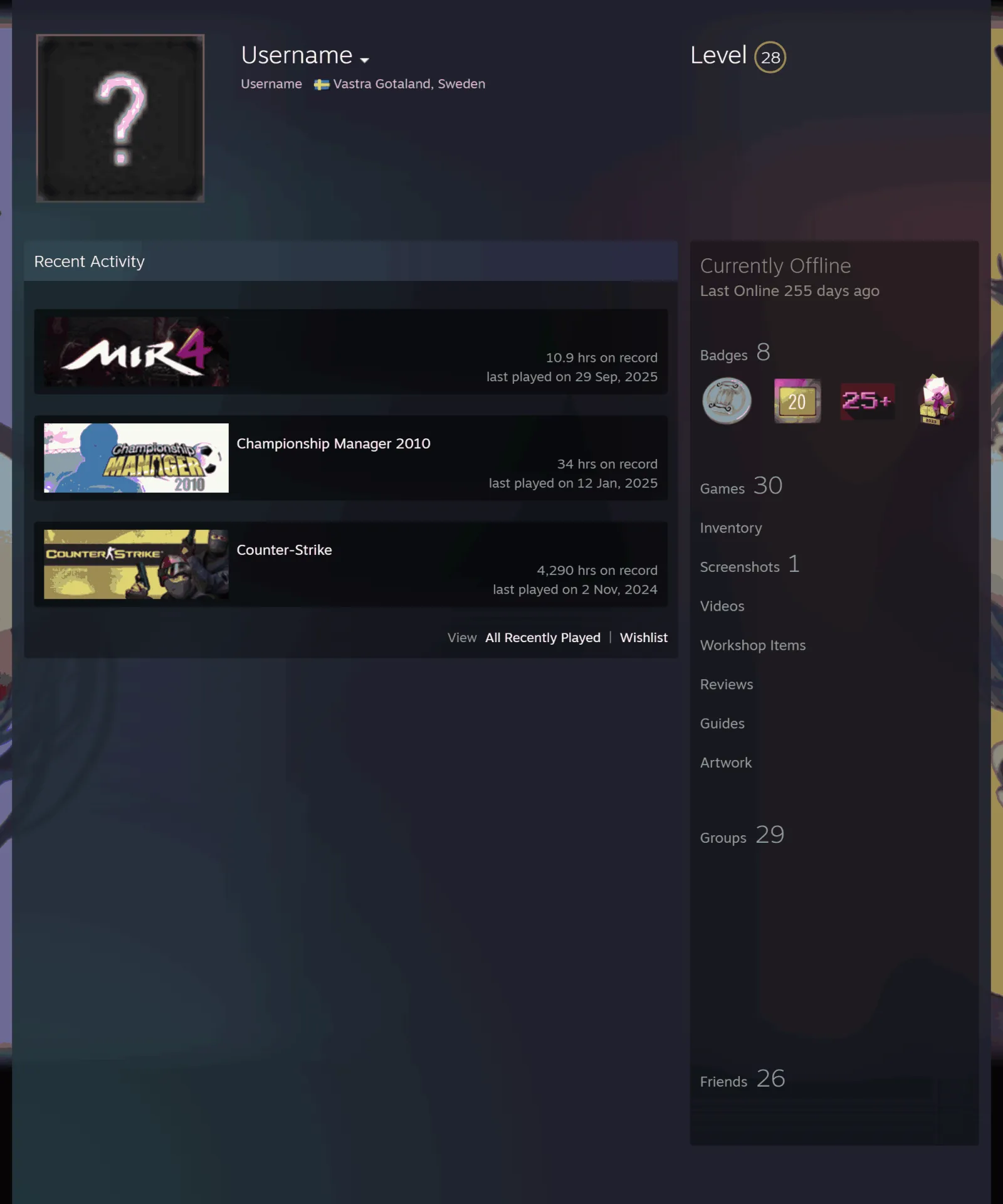This screenshot has height=1204, width=1003.
Task: Open the Reviews link
Action: pyautogui.click(x=727, y=685)
